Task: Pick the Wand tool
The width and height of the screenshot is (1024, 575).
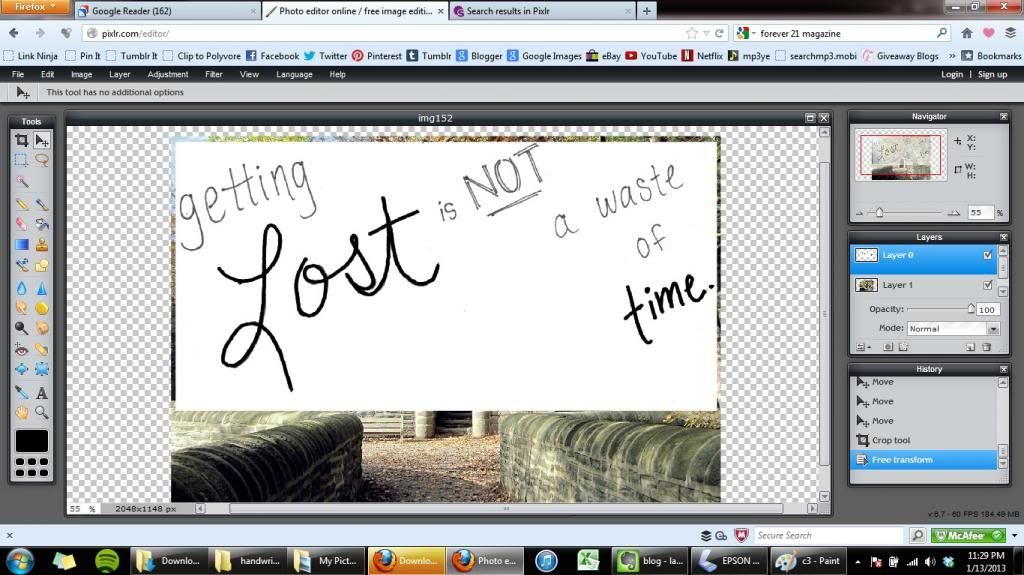Action: [21, 181]
